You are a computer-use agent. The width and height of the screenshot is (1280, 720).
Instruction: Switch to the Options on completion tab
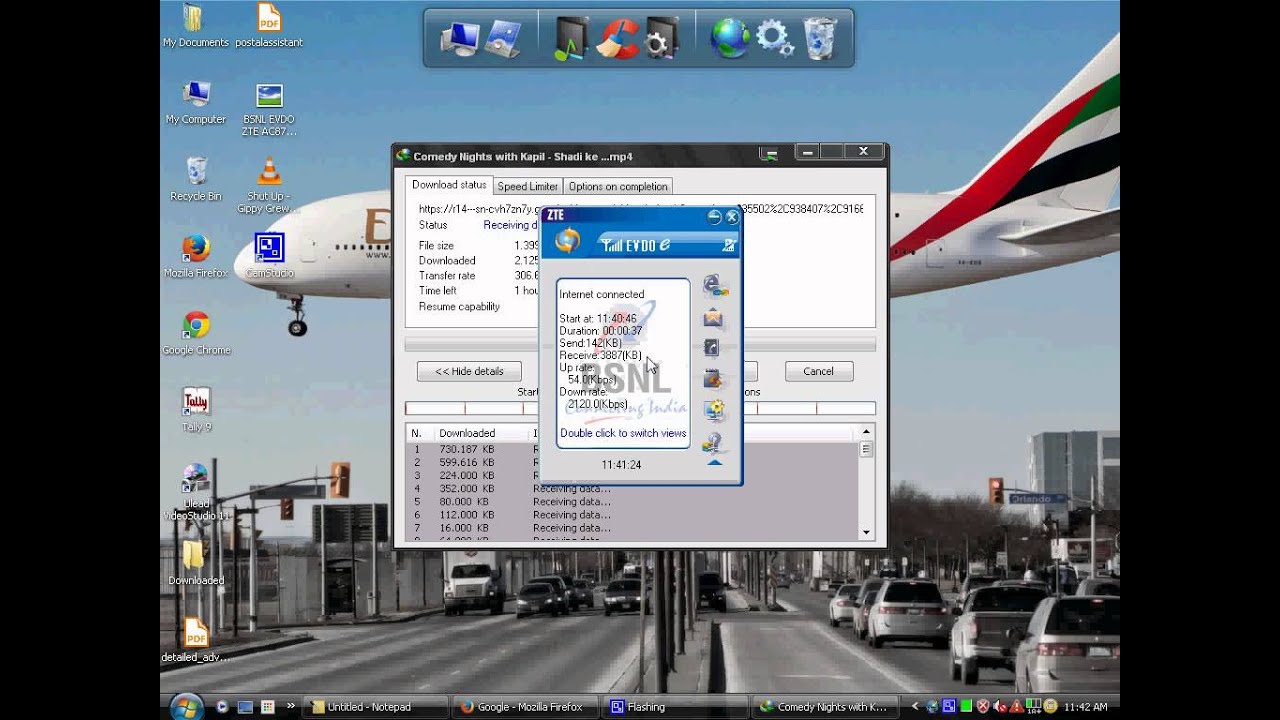[x=617, y=186]
